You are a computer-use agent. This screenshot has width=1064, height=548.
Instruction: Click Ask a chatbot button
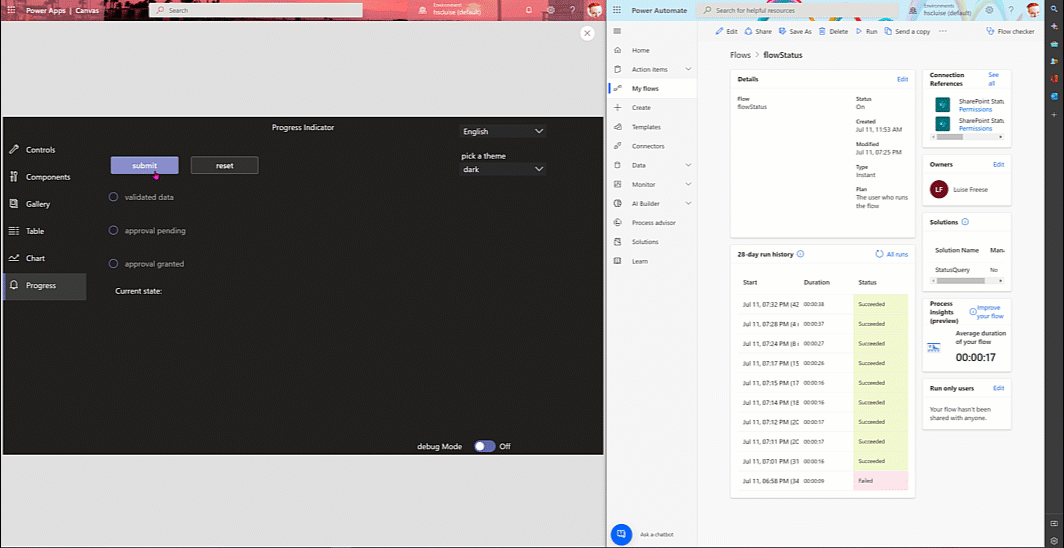(x=621, y=534)
